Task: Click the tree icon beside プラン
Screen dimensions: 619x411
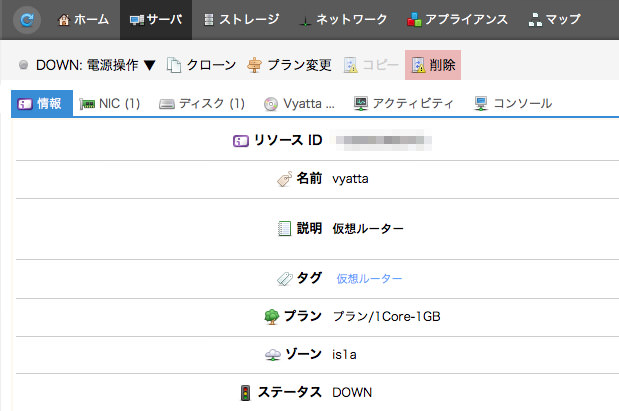Action: 271,316
